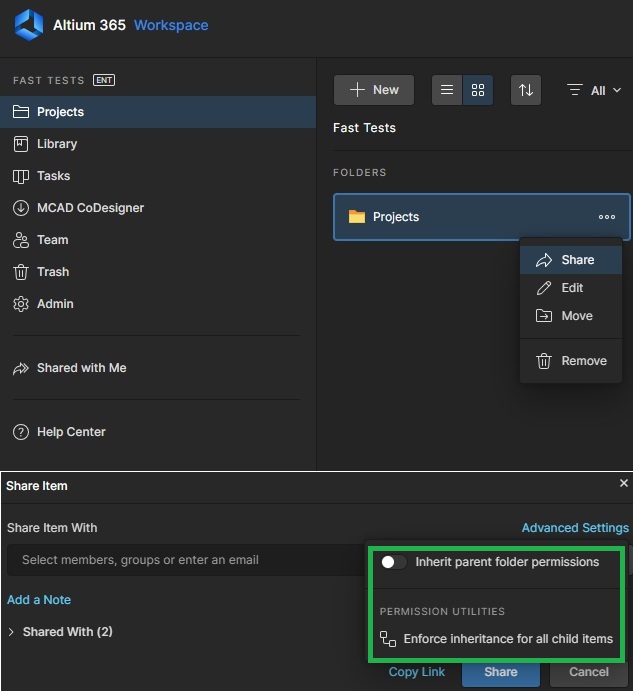Open the Workspace link in header
The image size is (633, 691).
[171, 25]
